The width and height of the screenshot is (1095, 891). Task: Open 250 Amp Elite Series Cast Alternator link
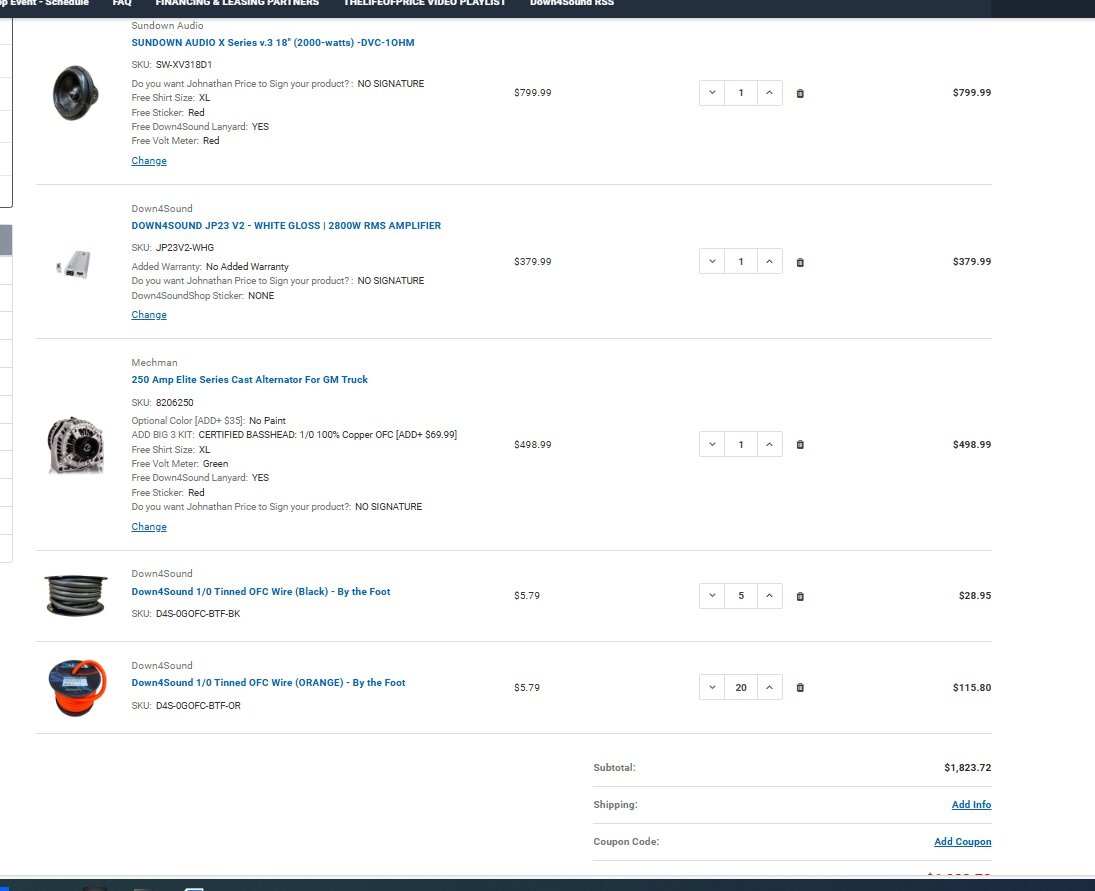(x=249, y=380)
